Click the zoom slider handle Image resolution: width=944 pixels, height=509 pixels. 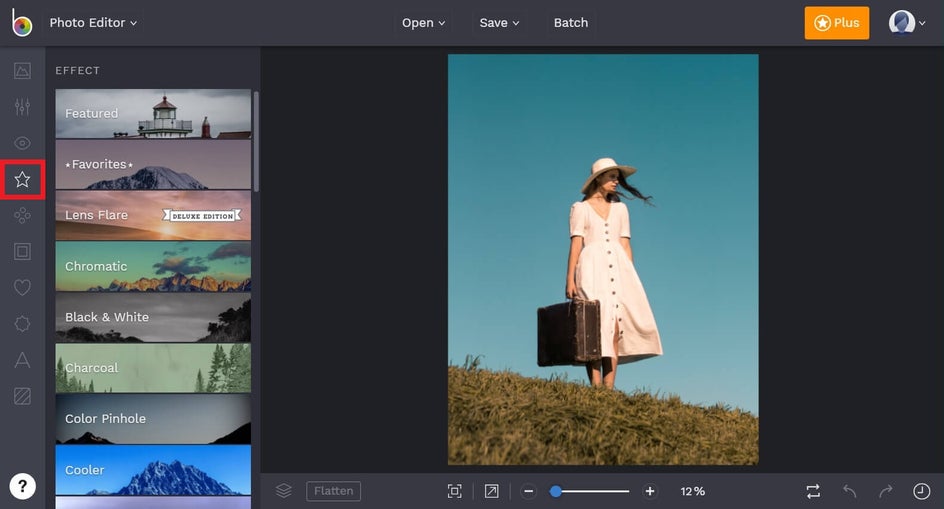pos(556,491)
